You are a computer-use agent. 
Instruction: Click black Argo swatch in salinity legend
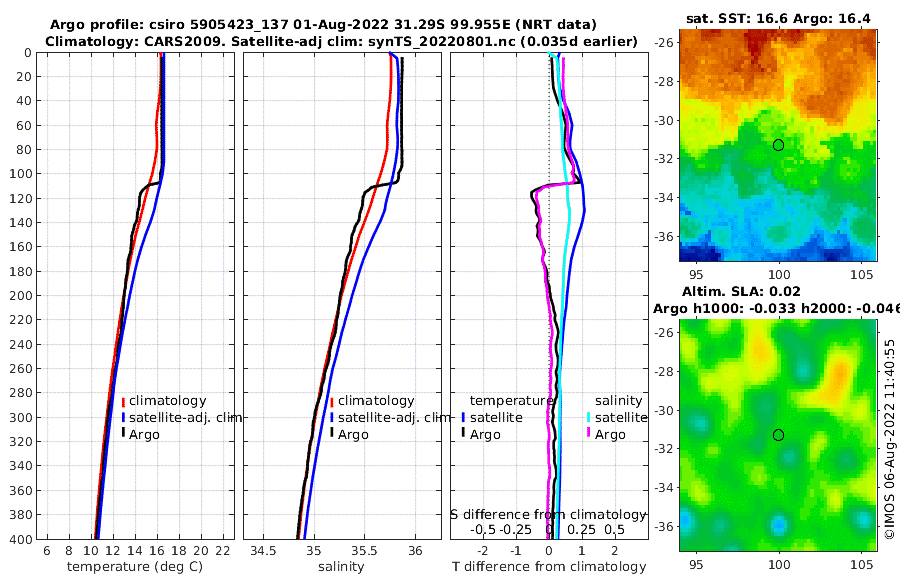[332, 433]
